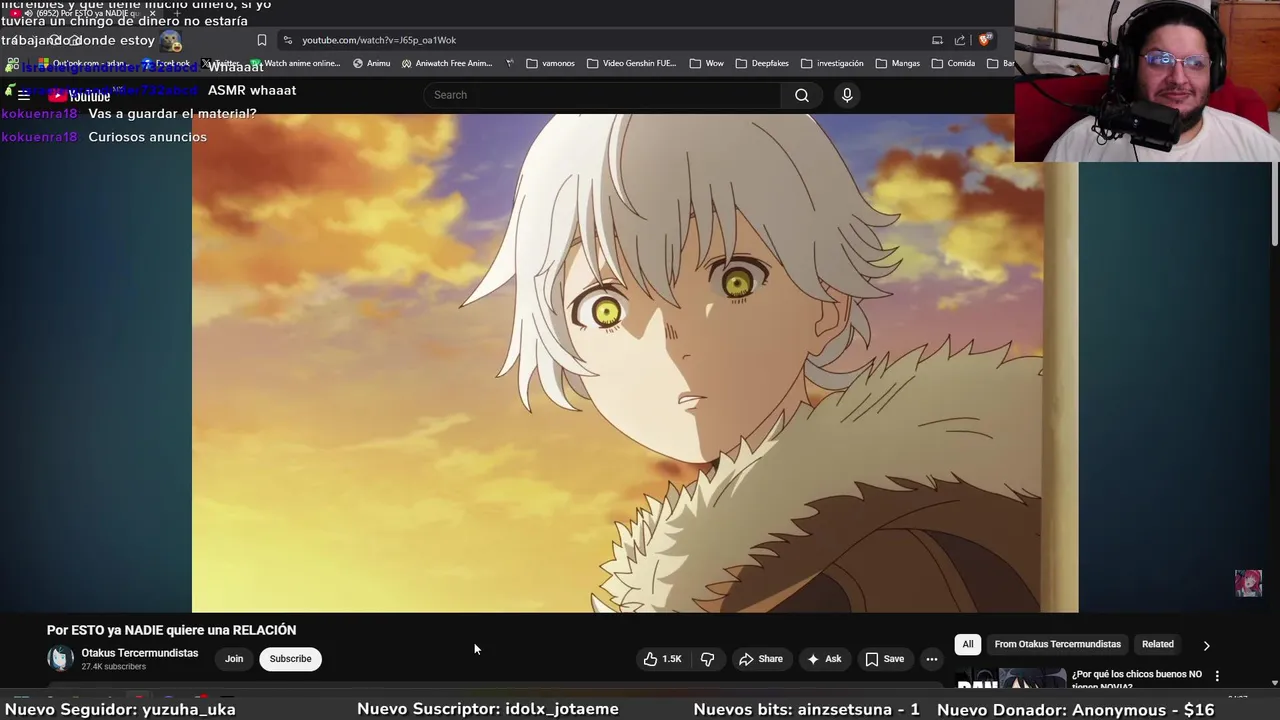Open Aniwatch Free Anime bookmark
Image resolution: width=1280 pixels, height=720 pixels.
pyautogui.click(x=447, y=63)
